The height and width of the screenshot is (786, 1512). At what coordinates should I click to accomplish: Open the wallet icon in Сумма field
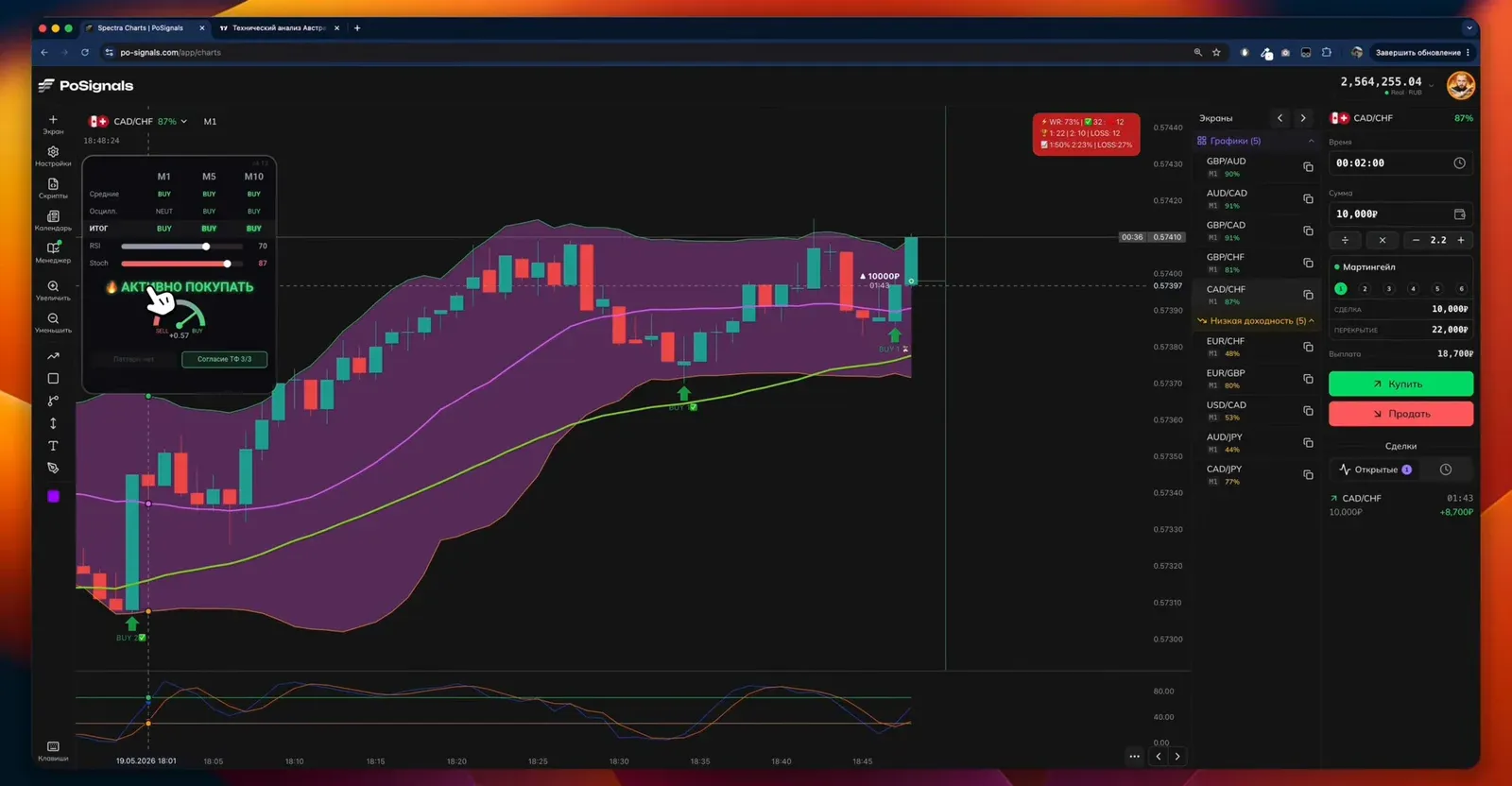1459,214
